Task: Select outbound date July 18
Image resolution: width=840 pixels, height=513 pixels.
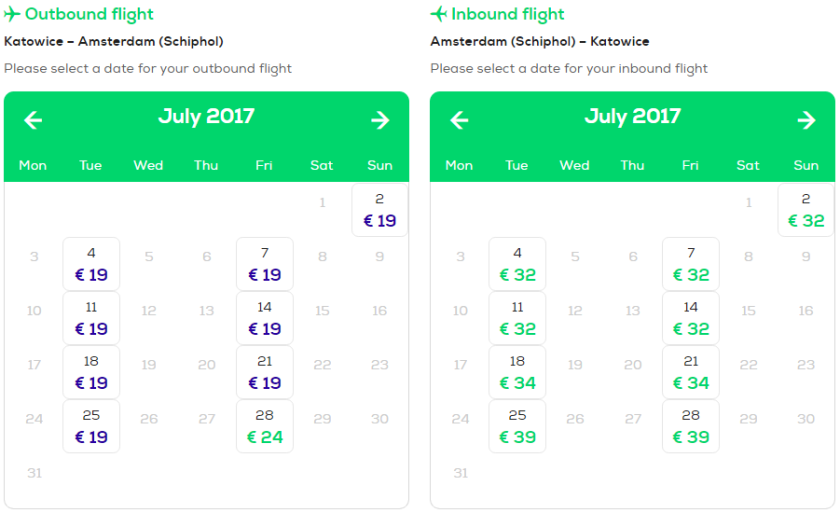Action: coord(91,372)
